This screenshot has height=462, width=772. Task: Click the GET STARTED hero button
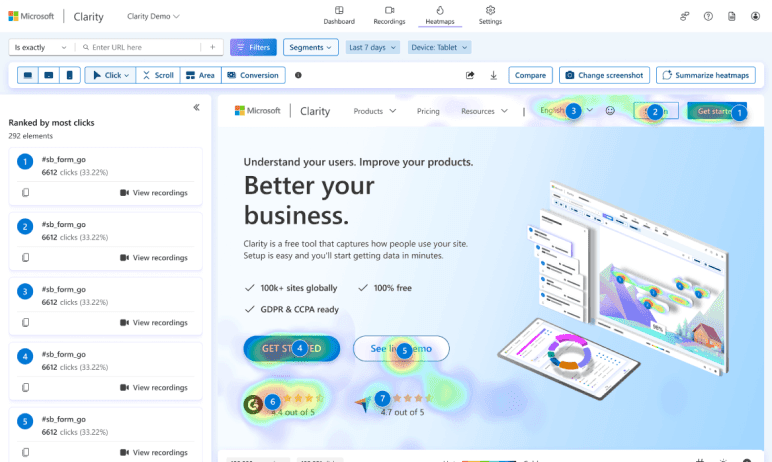[x=291, y=349]
